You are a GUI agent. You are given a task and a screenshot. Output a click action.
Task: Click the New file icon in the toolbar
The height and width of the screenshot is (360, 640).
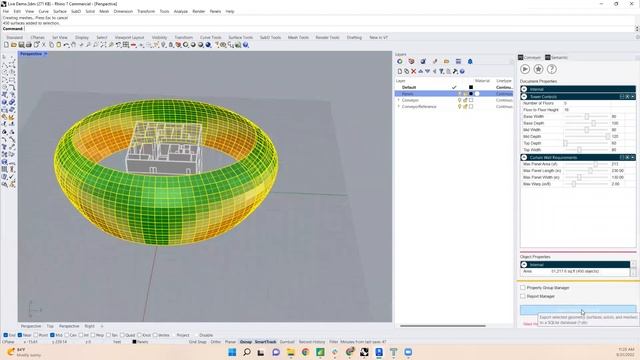click(6, 45)
